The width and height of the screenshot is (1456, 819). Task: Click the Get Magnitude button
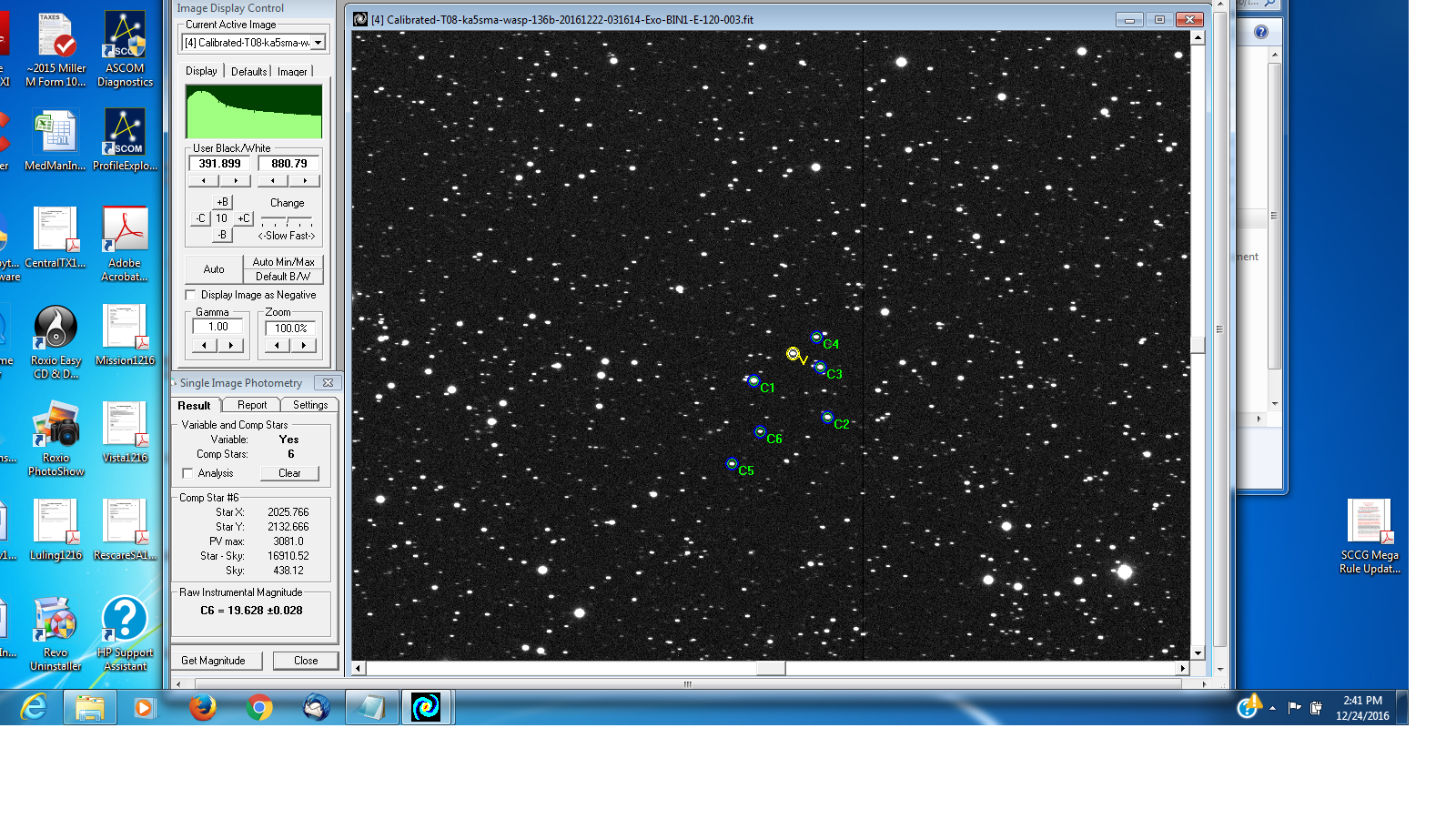point(213,661)
